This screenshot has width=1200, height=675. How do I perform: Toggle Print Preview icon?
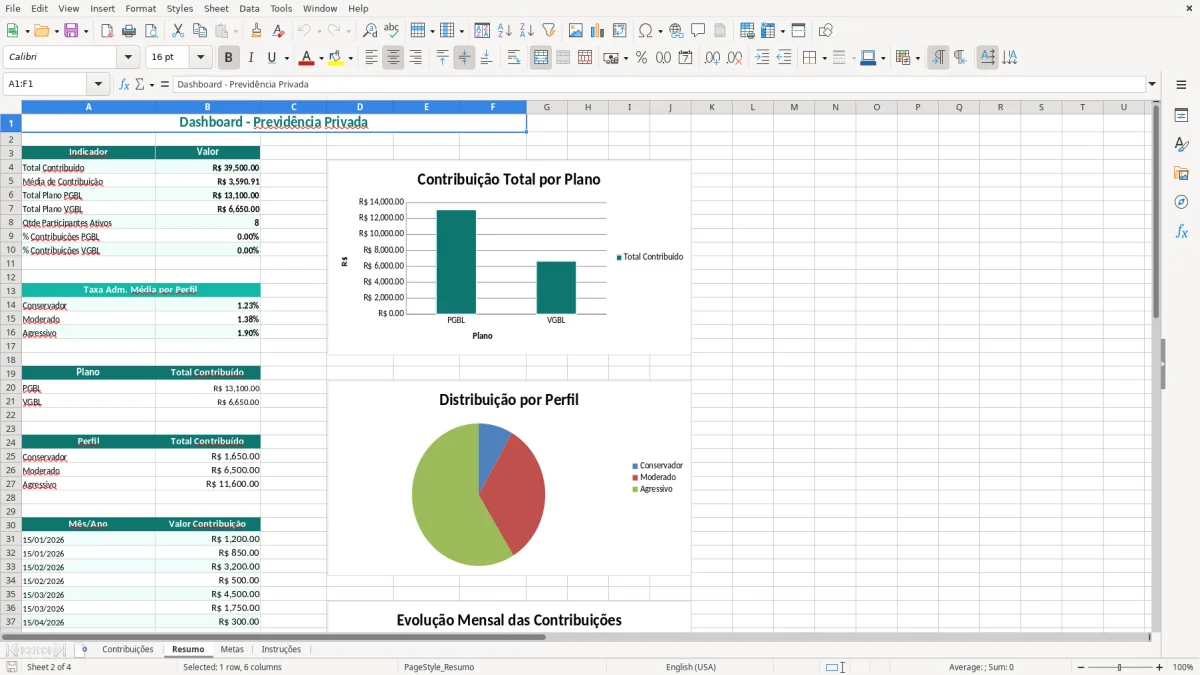pos(151,31)
